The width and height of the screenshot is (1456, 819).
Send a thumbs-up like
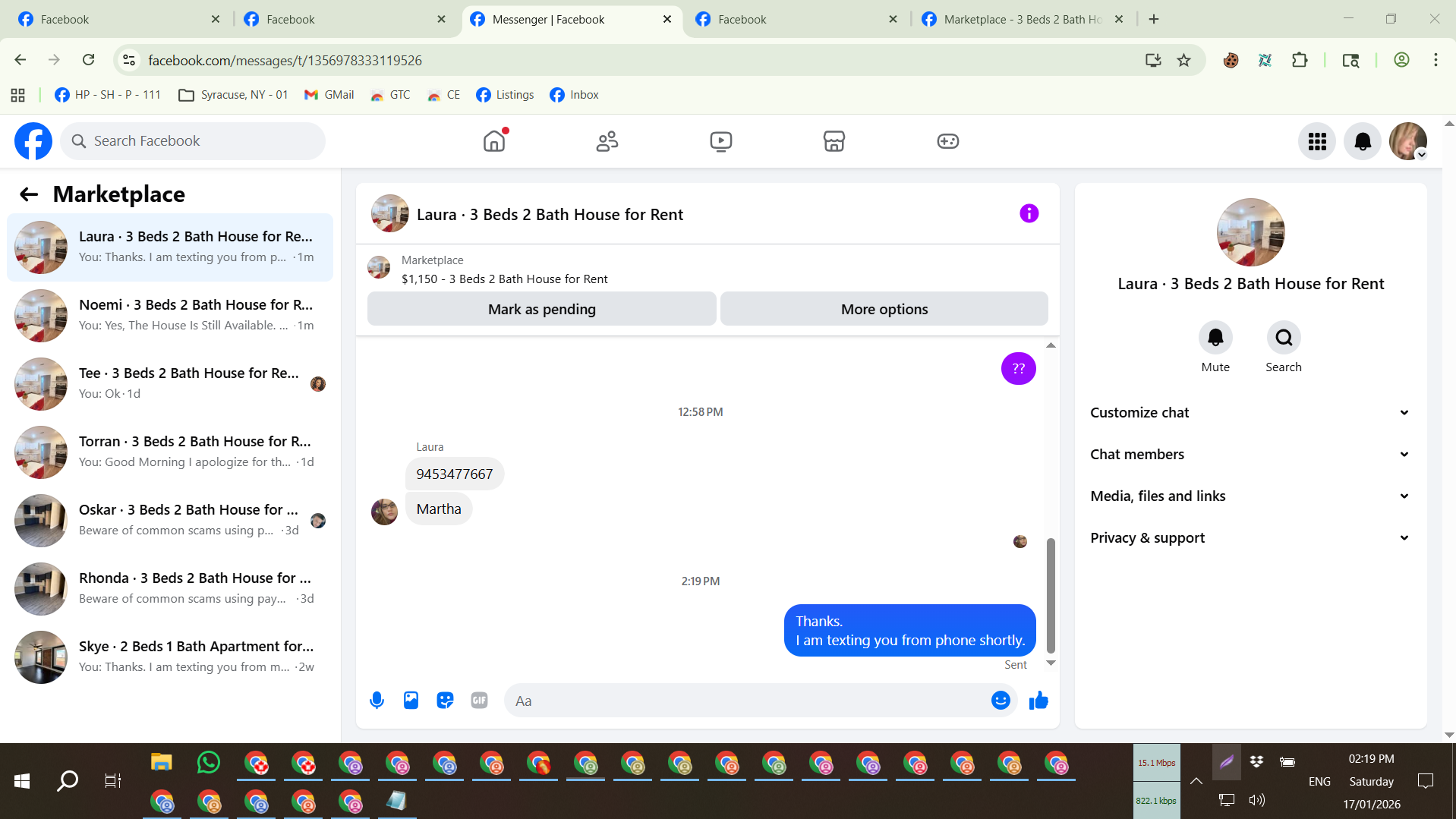point(1038,701)
